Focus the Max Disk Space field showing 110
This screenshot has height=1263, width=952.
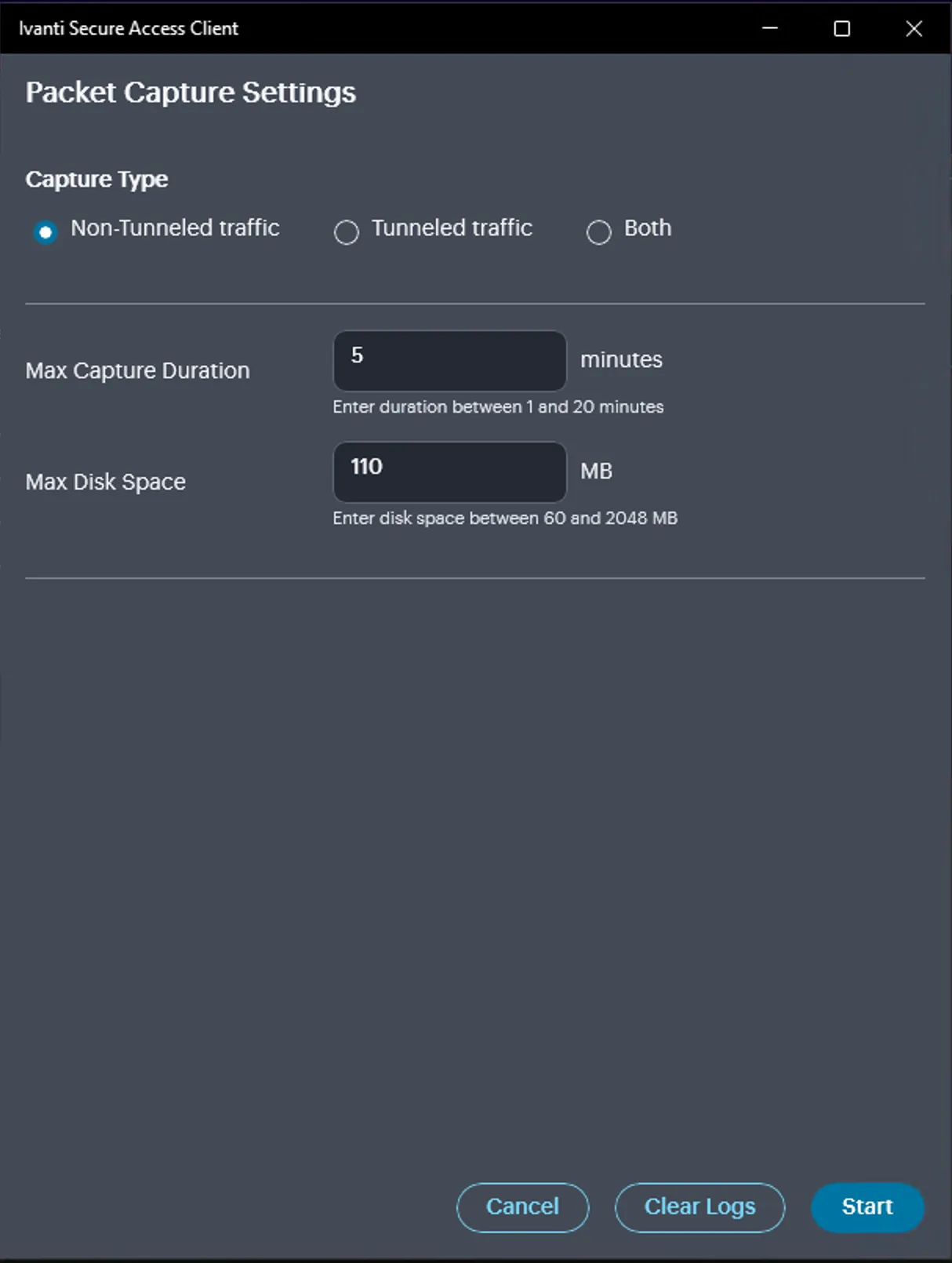pyautogui.click(x=449, y=472)
